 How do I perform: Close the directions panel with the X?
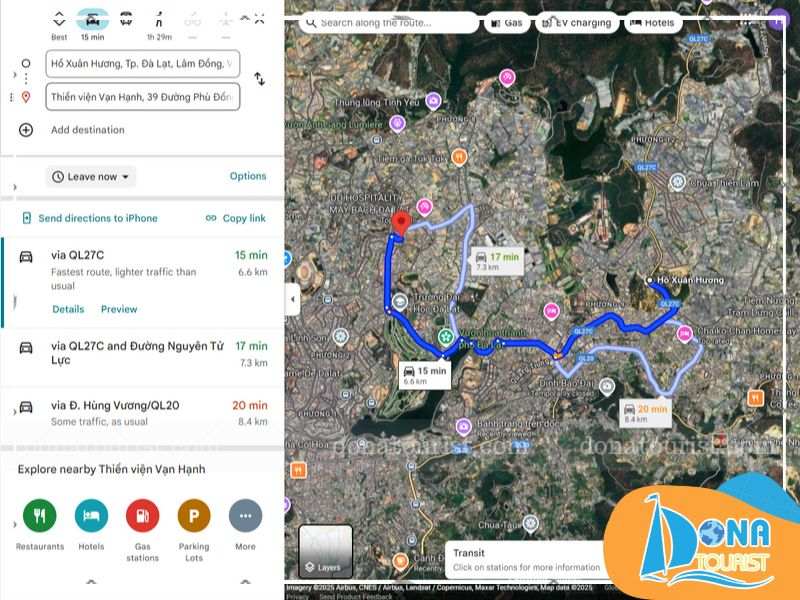pyautogui.click(x=260, y=19)
